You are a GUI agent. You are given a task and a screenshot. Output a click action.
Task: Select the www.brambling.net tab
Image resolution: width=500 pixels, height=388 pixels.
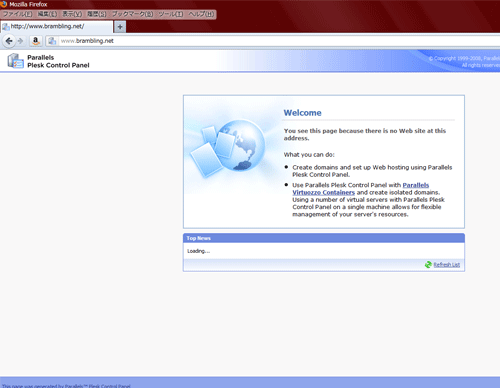pos(57,27)
